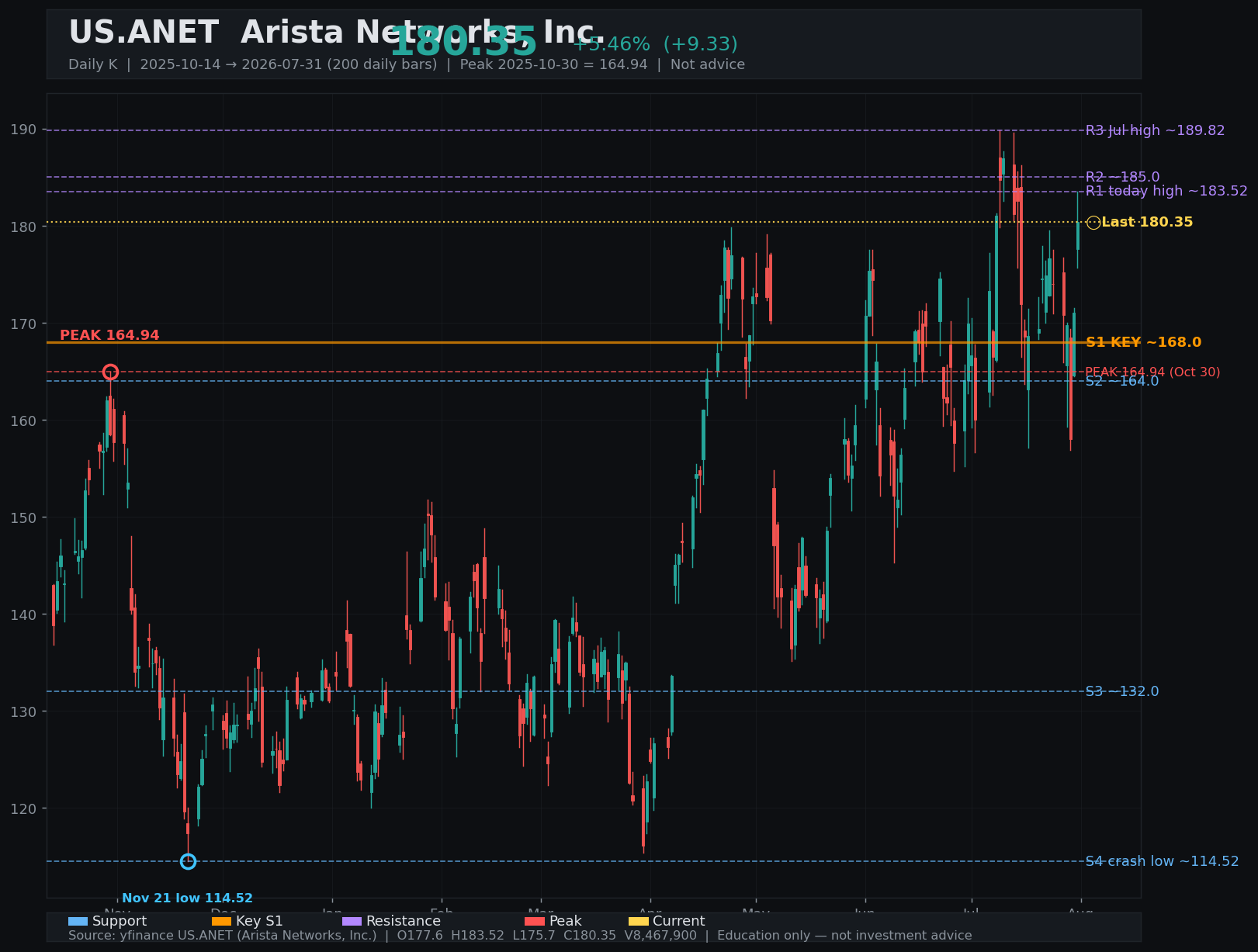Click the purple Resistance legend swatch

[352, 921]
